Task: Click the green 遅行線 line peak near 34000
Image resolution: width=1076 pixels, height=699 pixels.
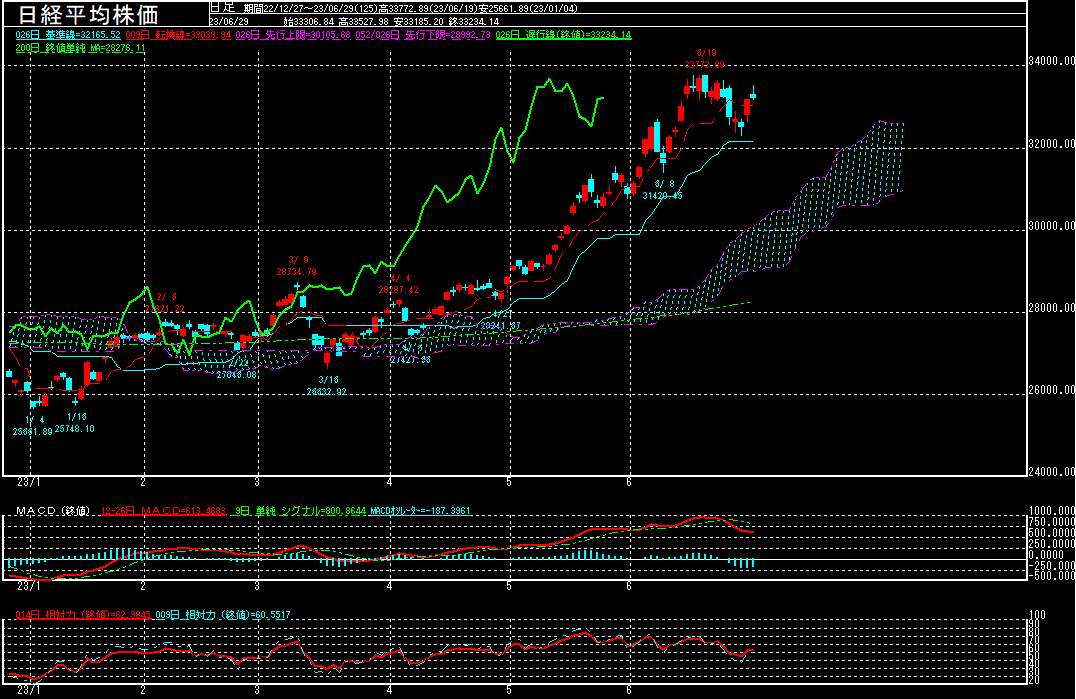Action: (x=548, y=81)
